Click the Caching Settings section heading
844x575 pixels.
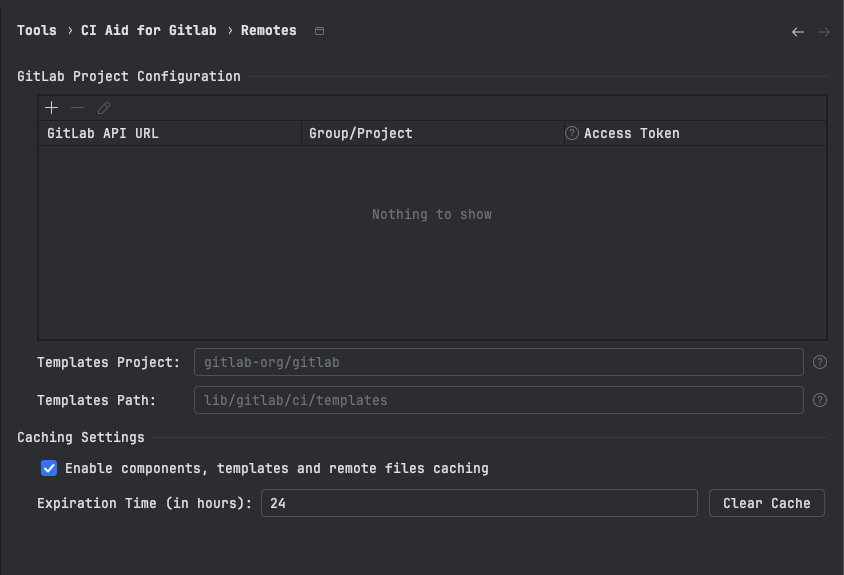point(81,437)
